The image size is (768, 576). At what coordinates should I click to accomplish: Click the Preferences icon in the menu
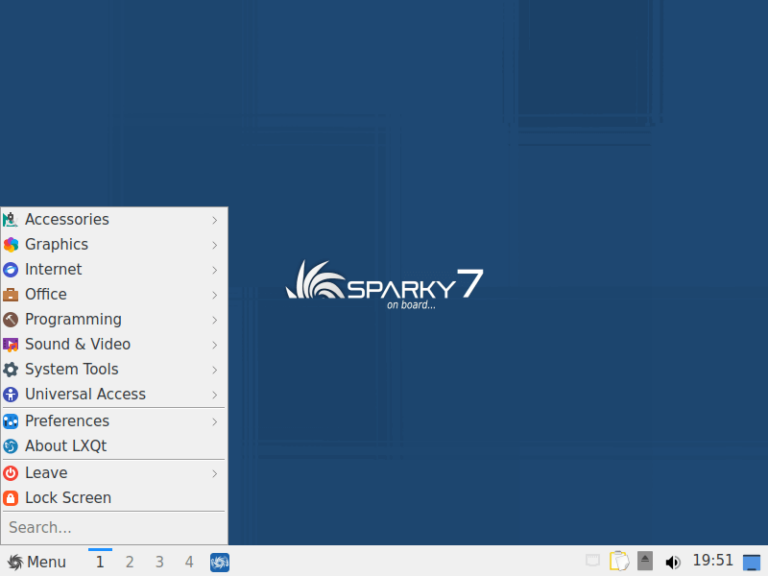[11, 421]
